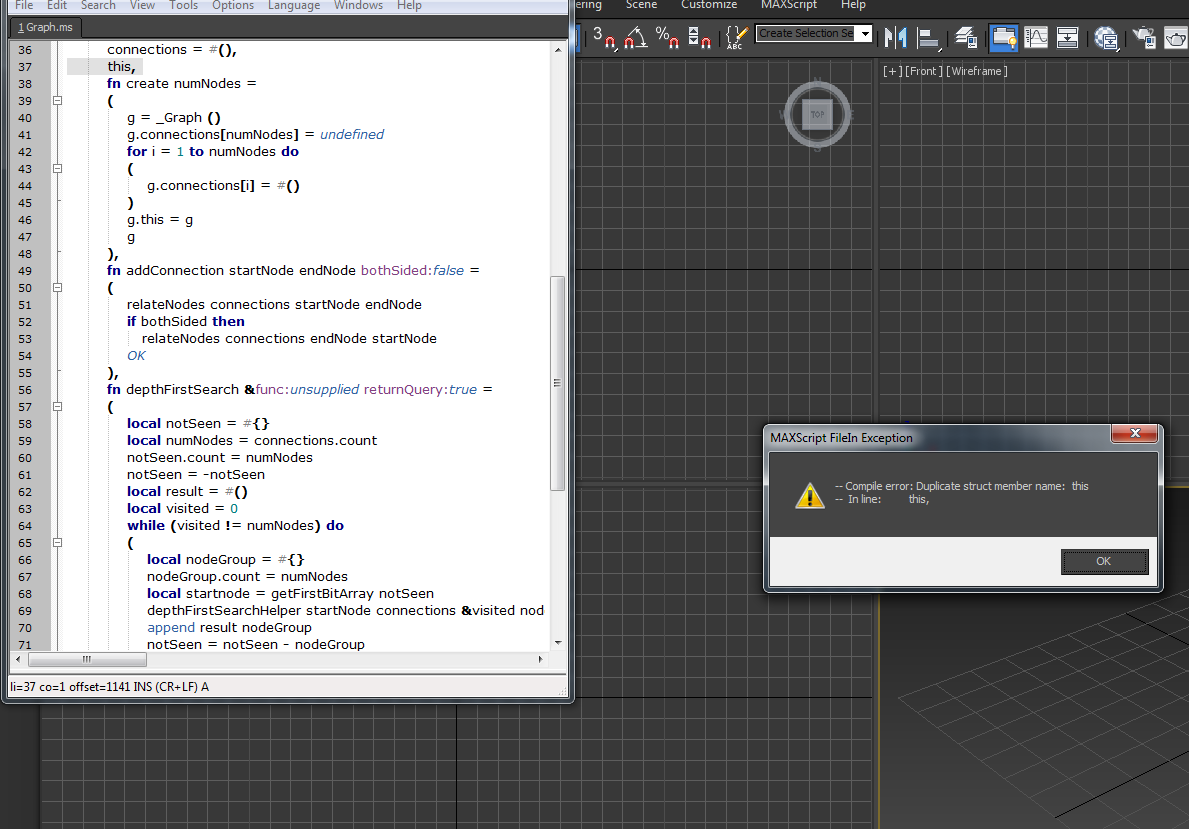Click editor scroll up arrow
This screenshot has width=1189, height=829.
[558, 50]
